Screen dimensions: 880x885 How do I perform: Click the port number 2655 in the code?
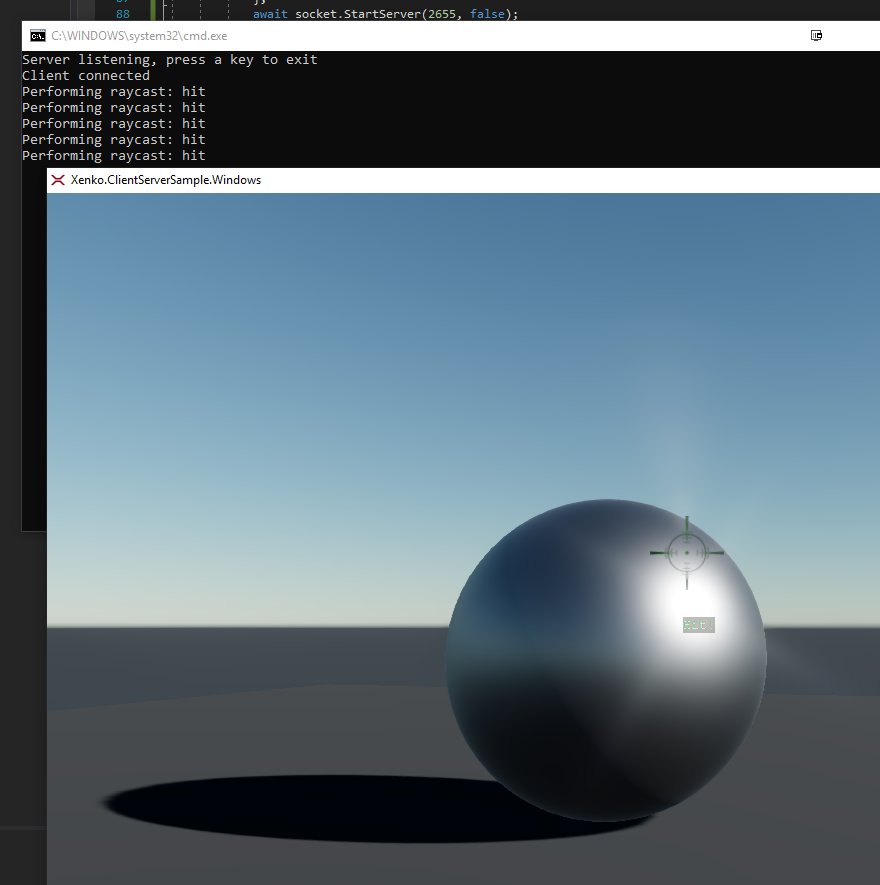point(442,14)
